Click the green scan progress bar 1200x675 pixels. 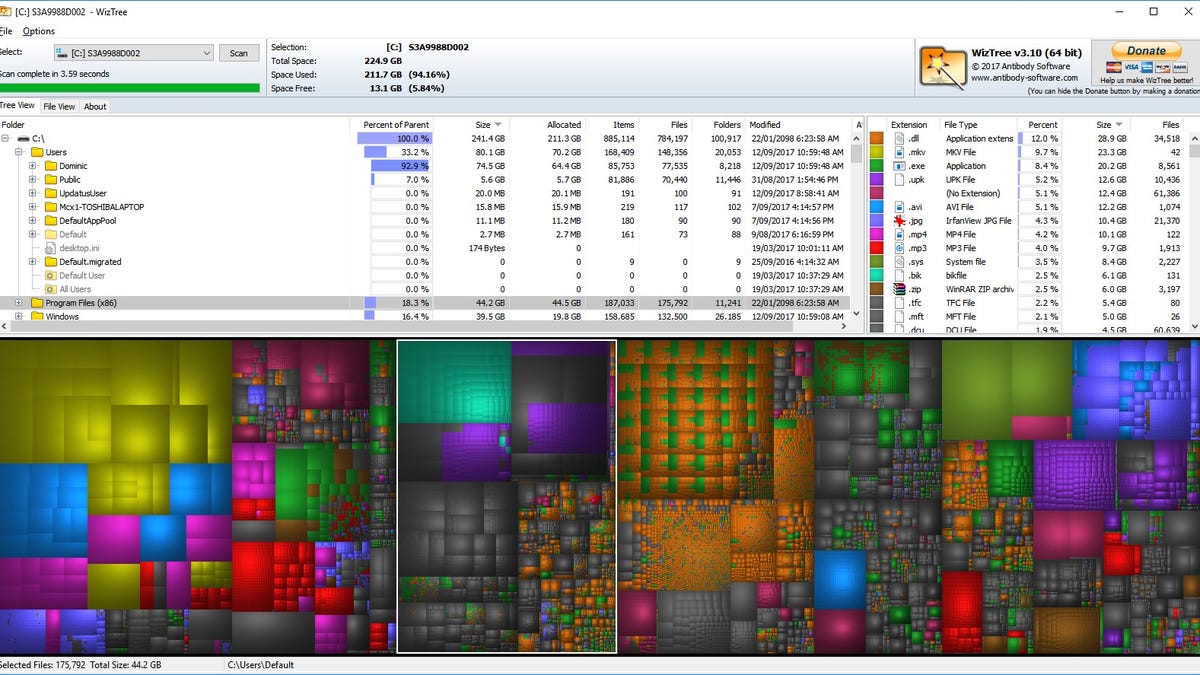tap(129, 88)
